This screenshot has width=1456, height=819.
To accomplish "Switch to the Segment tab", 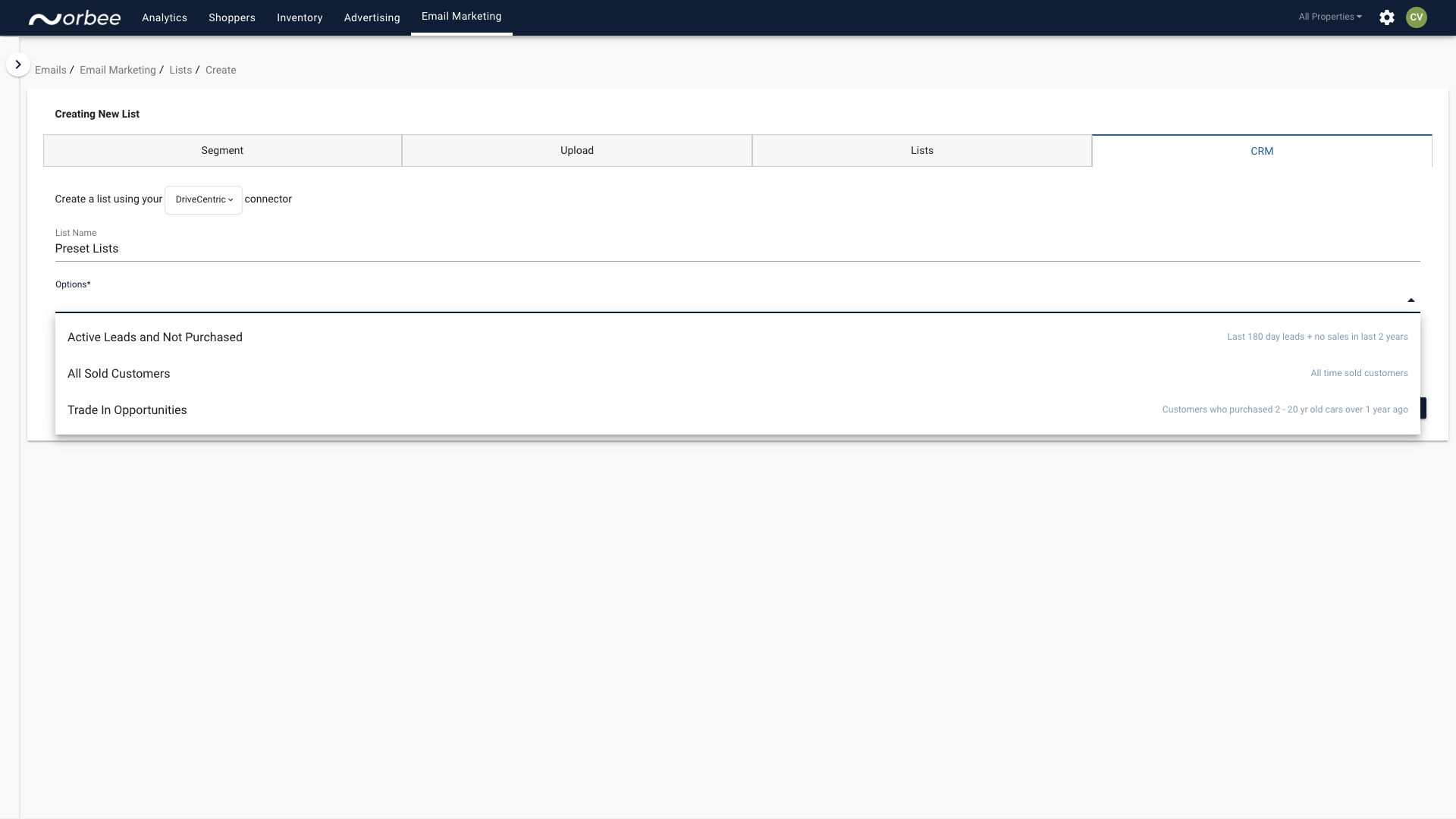I will (x=222, y=151).
